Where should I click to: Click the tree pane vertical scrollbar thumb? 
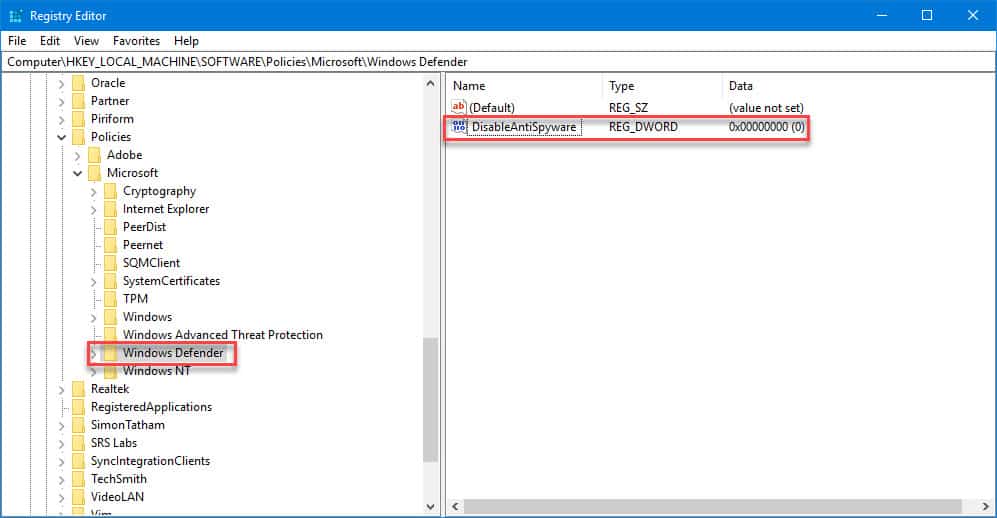point(430,399)
